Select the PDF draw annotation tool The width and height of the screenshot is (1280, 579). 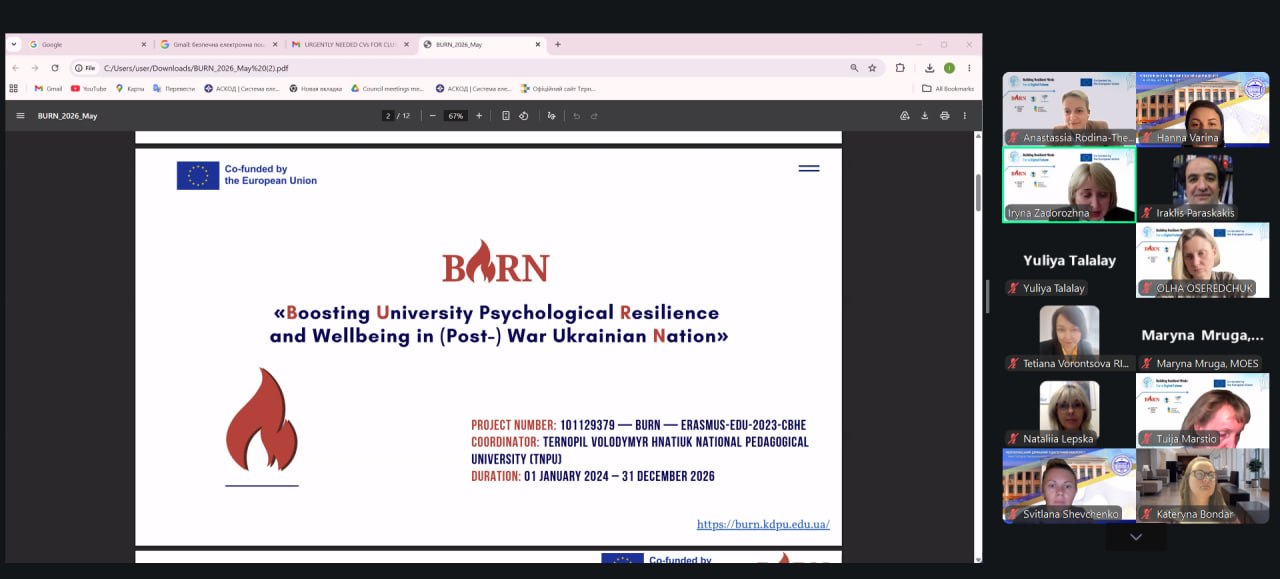pos(551,116)
